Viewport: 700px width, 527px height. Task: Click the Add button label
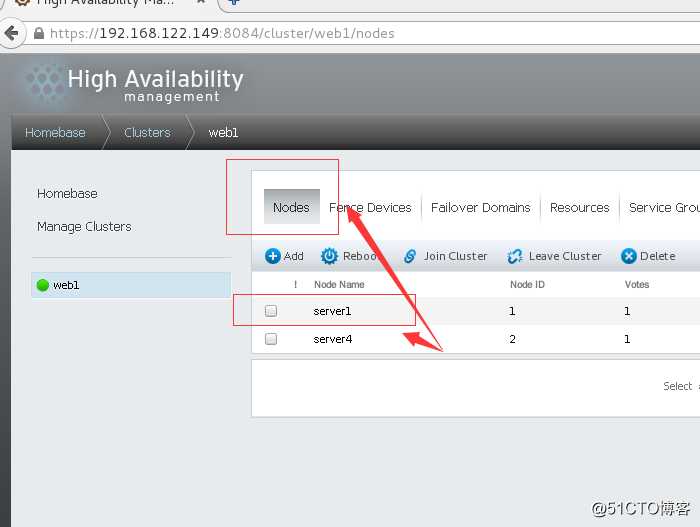294,256
